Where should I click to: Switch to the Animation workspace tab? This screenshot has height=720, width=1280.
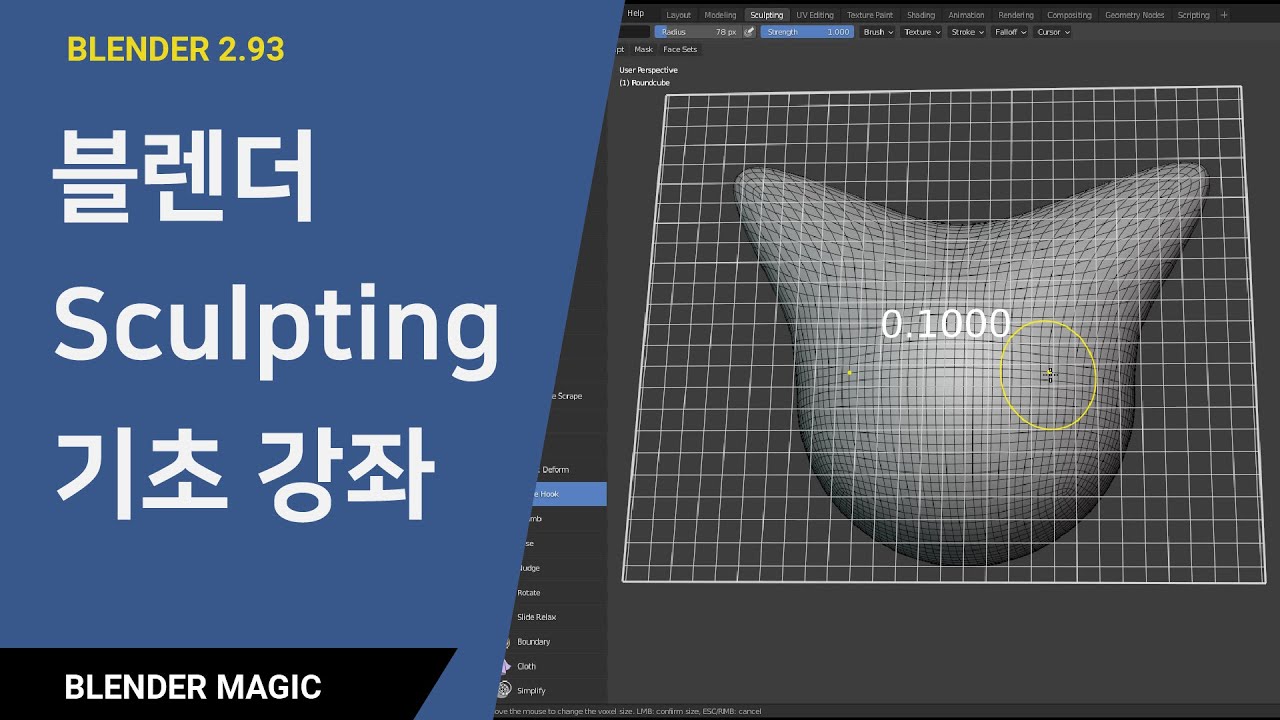[x=966, y=15]
